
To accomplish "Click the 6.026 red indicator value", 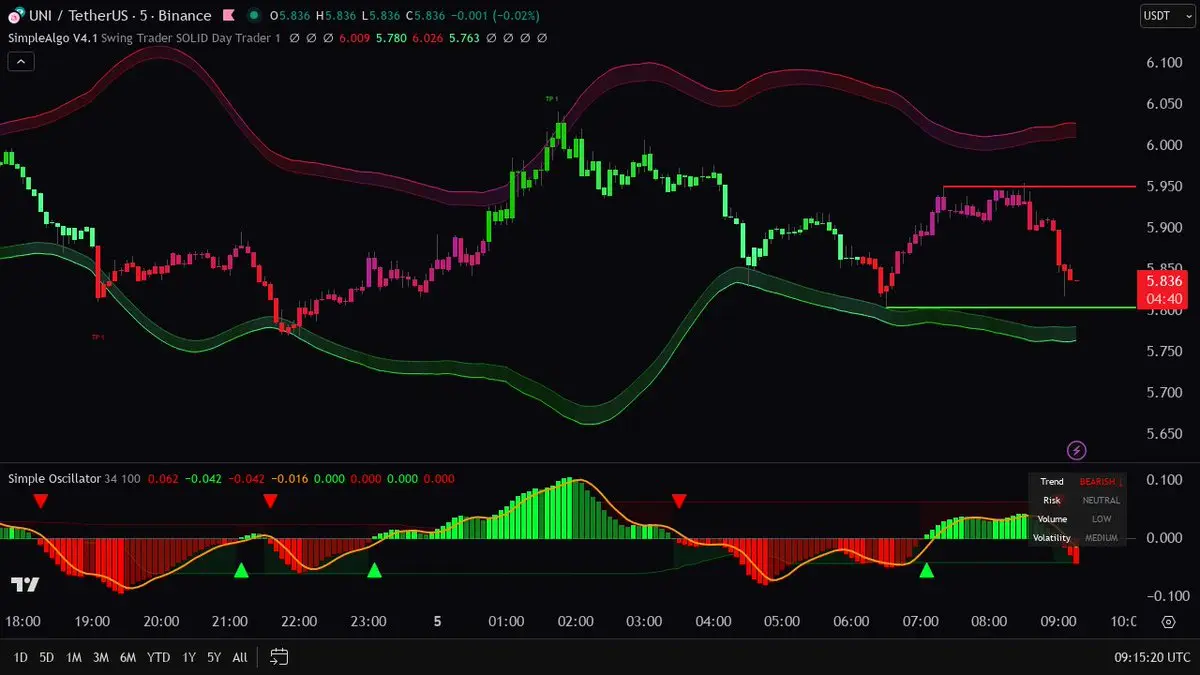I will pos(427,38).
